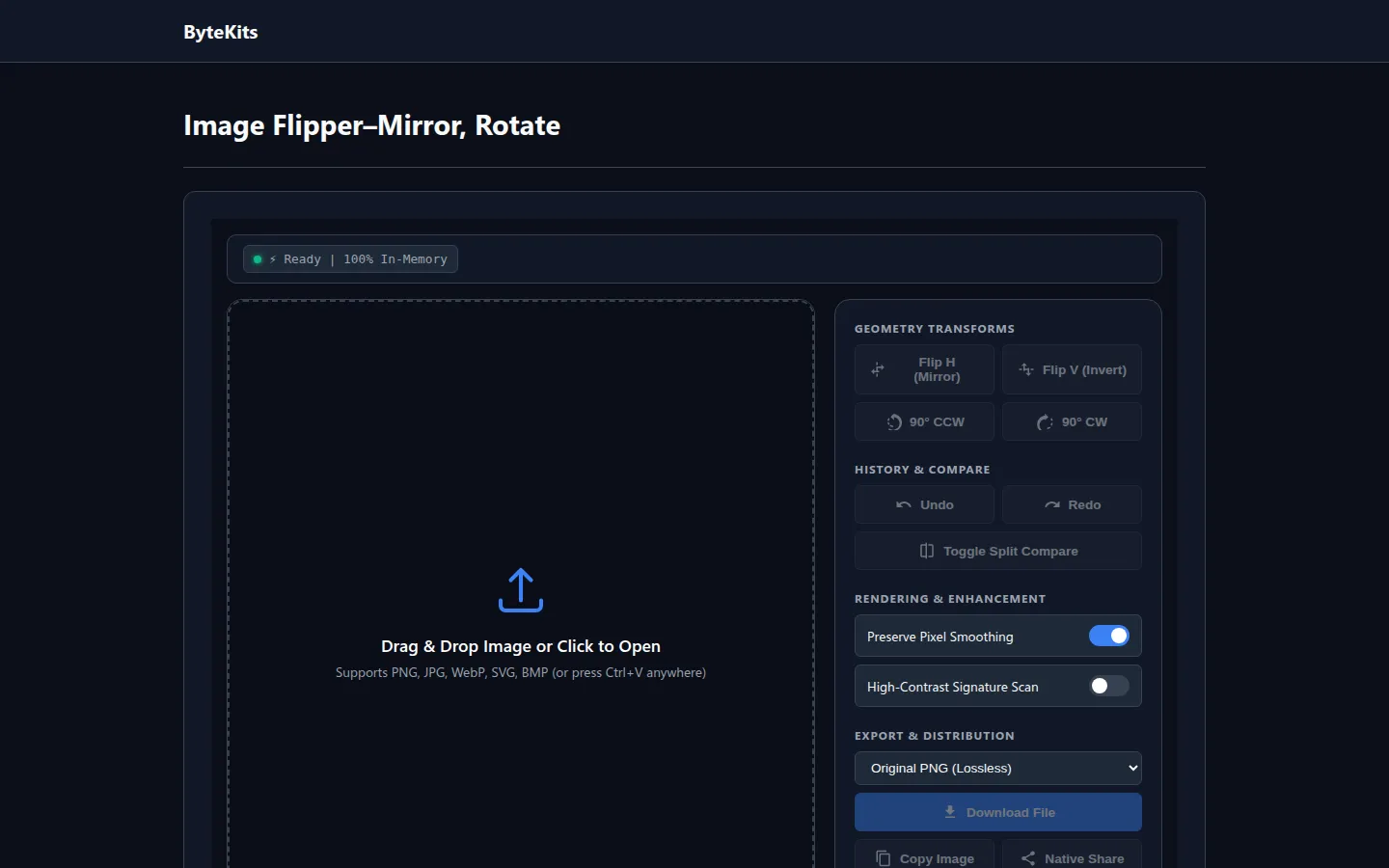Click the Flip V (Invert) button
This screenshot has width=1389, height=868.
(1072, 369)
